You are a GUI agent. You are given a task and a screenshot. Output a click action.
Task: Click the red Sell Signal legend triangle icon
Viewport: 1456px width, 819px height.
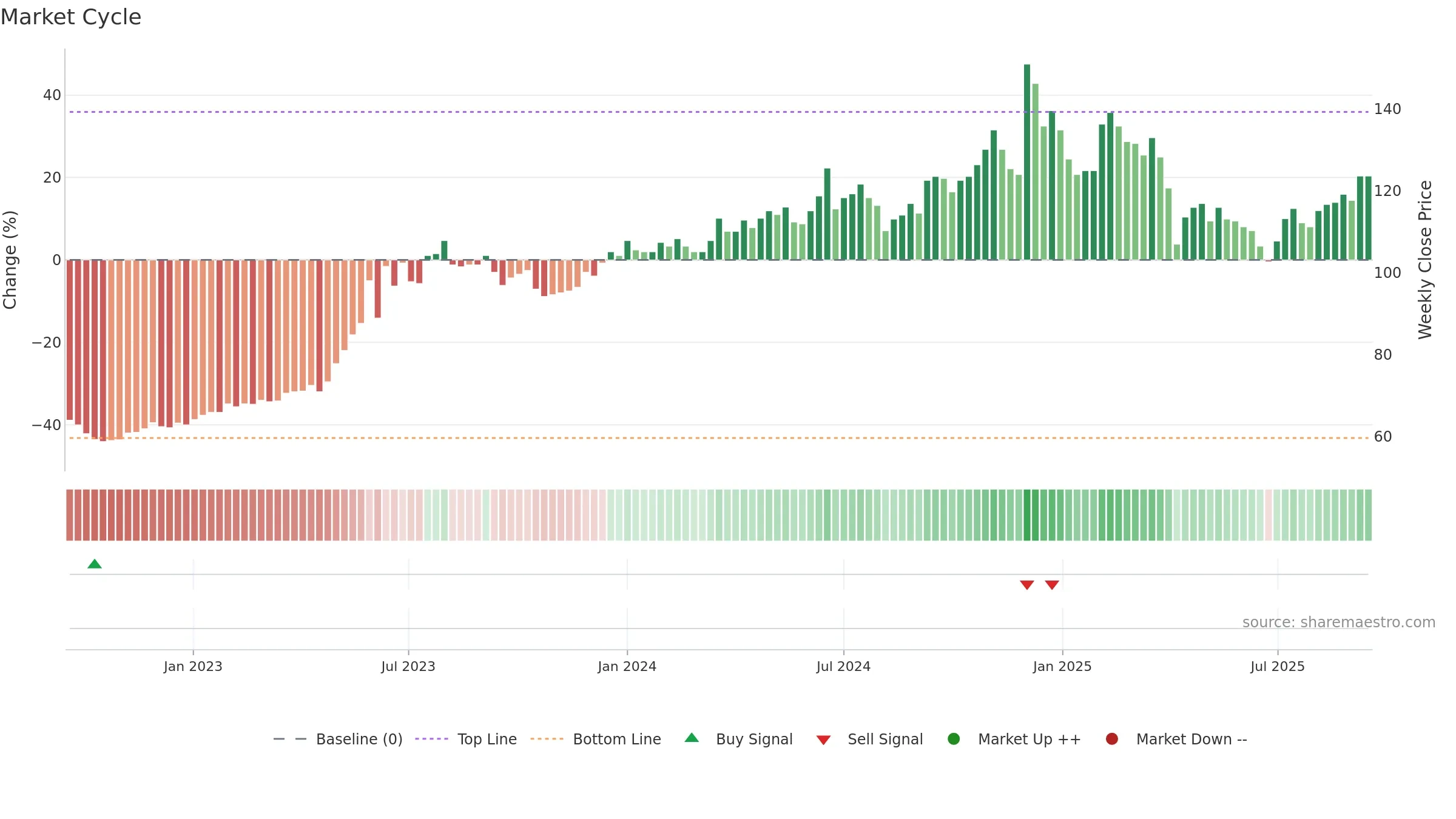pyautogui.click(x=823, y=740)
